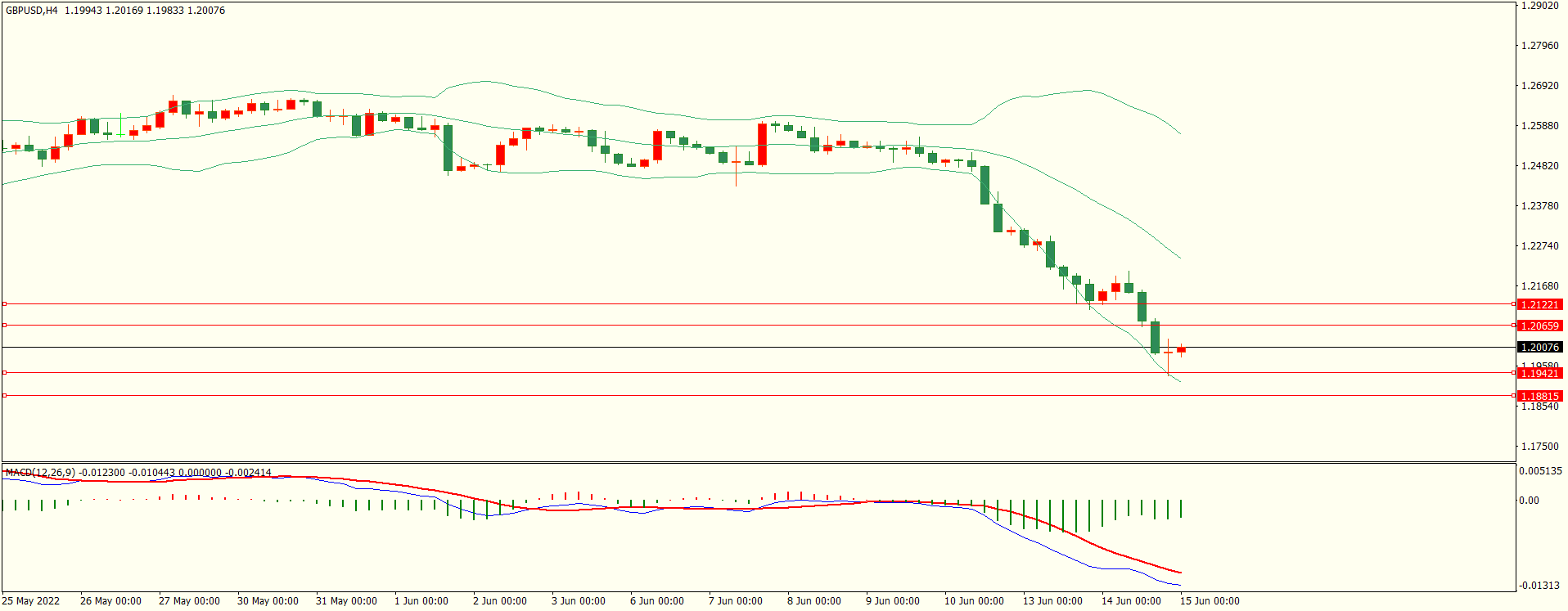The width and height of the screenshot is (1568, 611).
Task: Click the 1.27960 price axis value
Action: point(1539,46)
